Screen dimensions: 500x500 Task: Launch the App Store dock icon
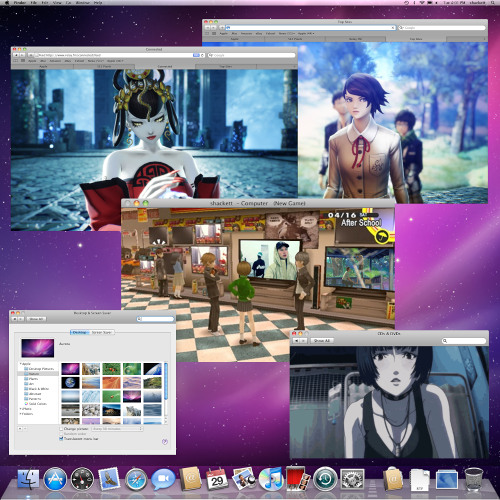tap(55, 479)
